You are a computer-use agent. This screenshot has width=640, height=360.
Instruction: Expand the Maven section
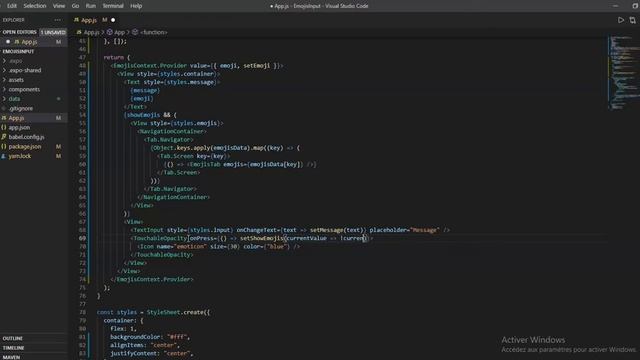[x=11, y=357]
